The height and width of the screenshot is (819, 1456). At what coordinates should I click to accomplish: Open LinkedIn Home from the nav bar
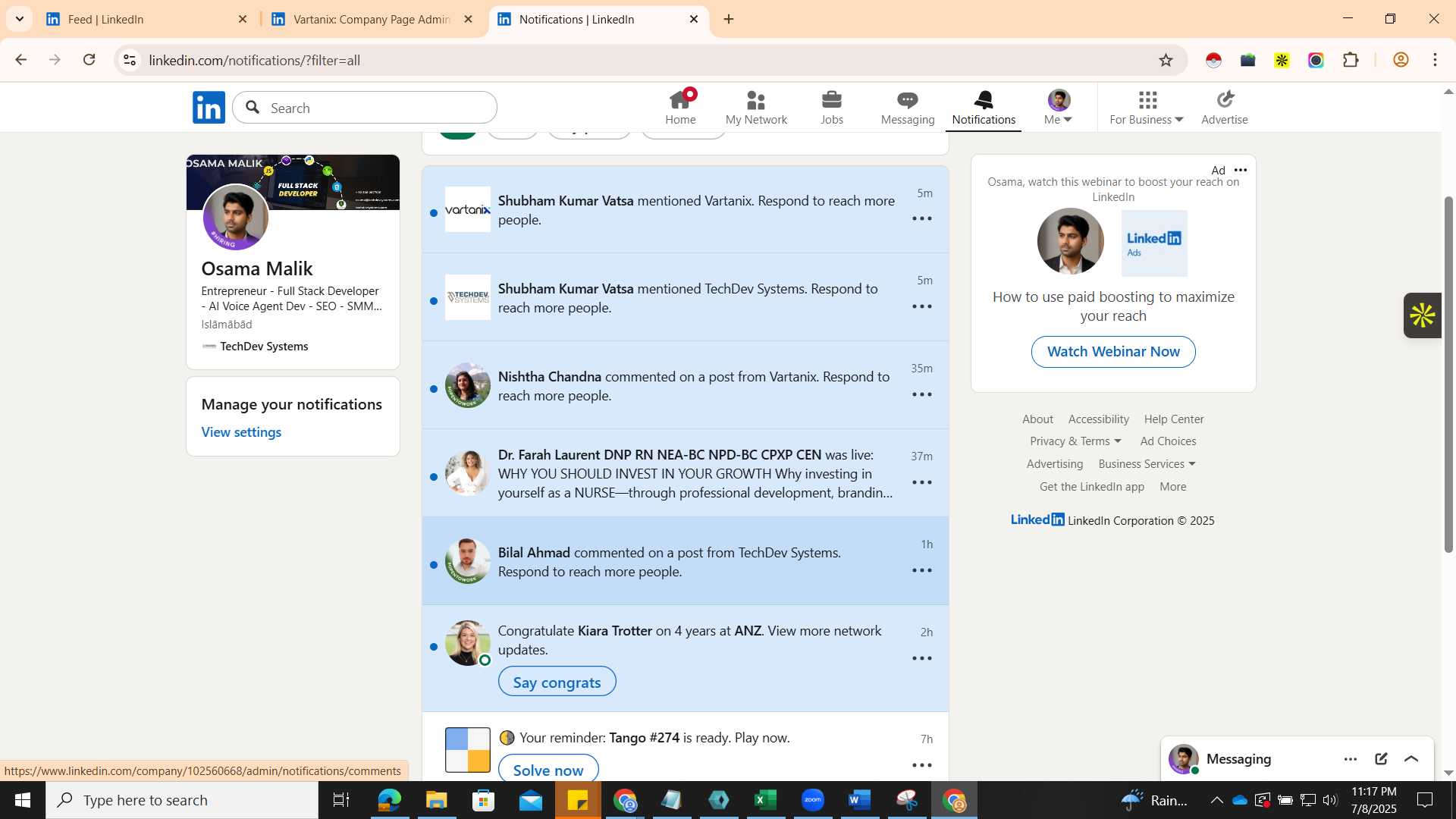(x=680, y=107)
